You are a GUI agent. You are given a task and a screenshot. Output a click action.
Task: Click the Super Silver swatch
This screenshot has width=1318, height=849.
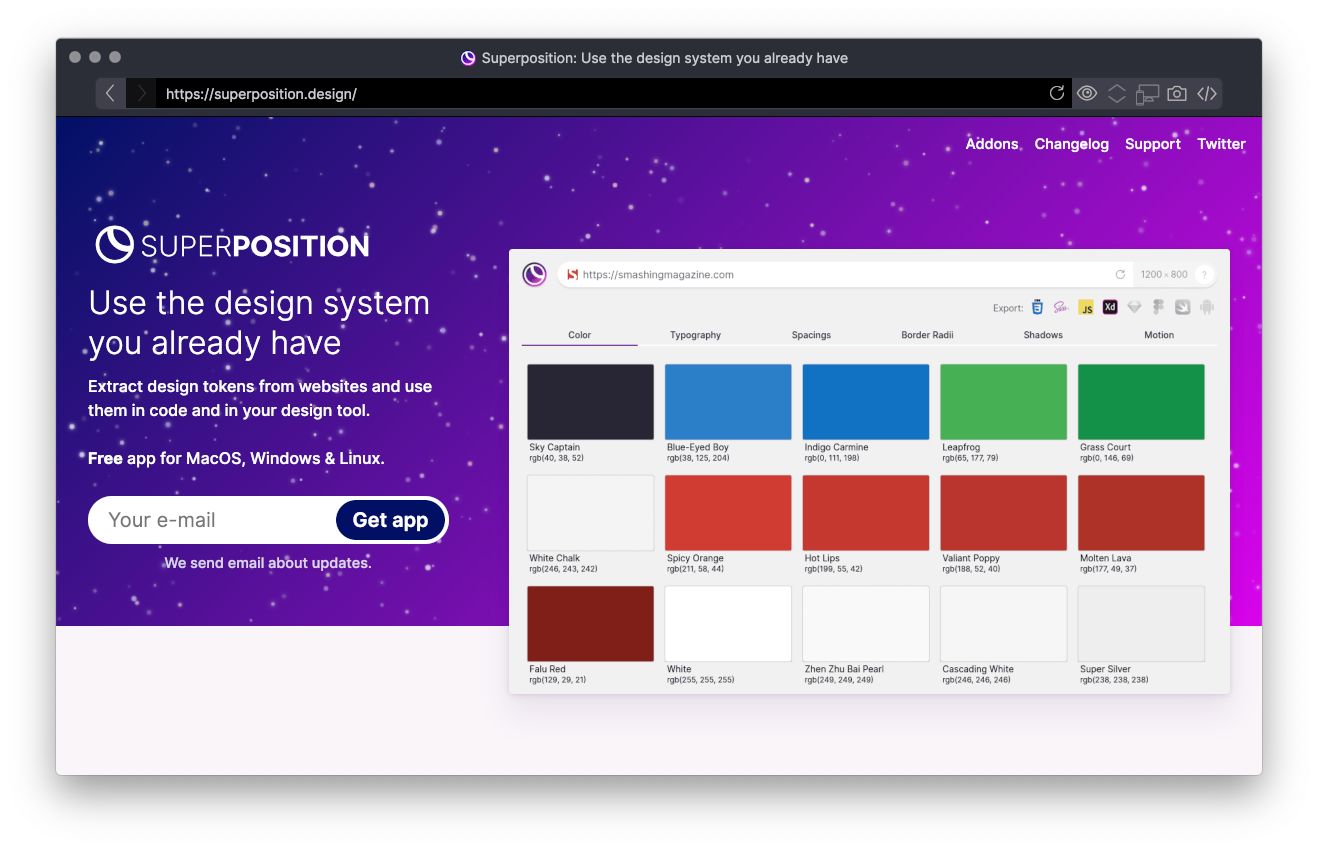[x=1141, y=624]
